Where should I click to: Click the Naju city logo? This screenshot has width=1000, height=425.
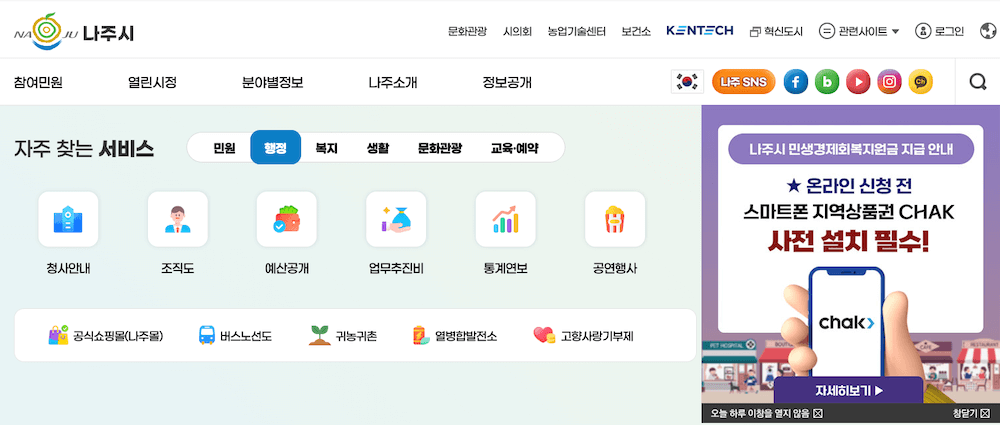click(73, 31)
